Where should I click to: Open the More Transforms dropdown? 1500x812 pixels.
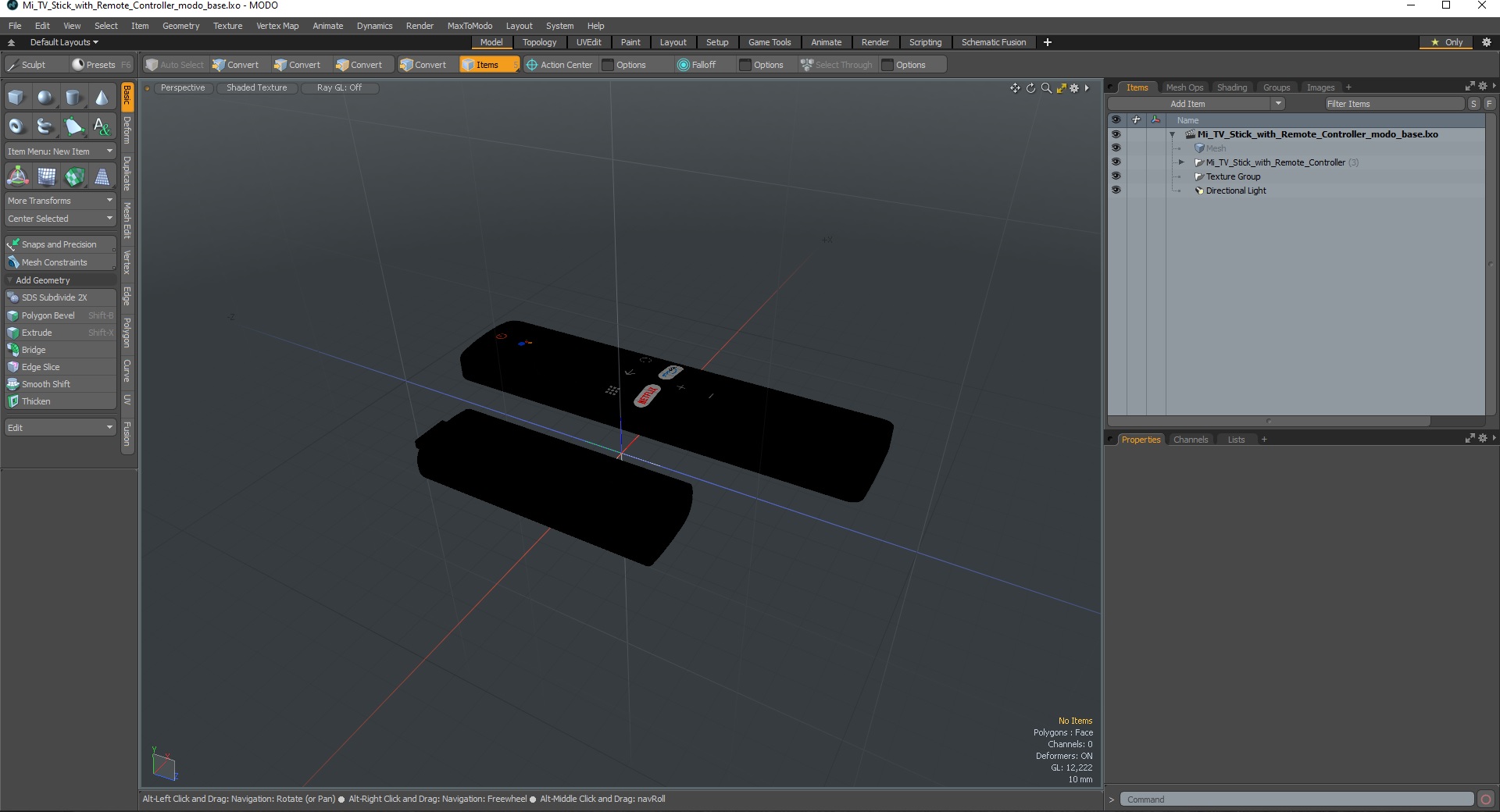point(60,201)
